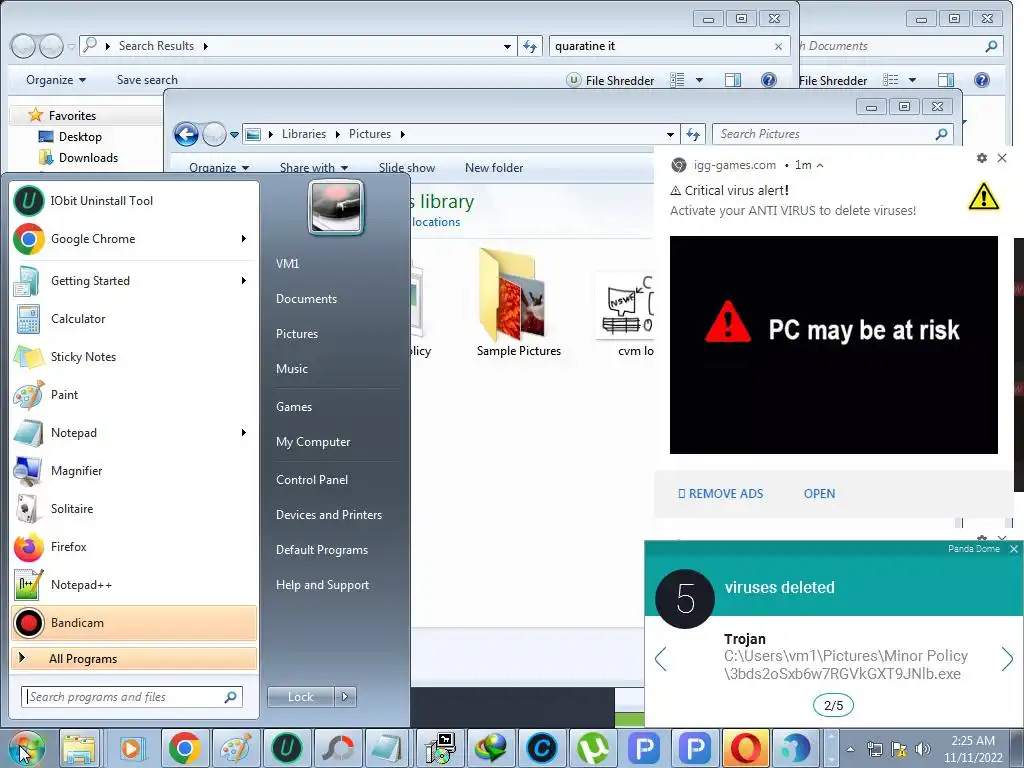Click Action Center flag tray icon
Image resolution: width=1024 pixels, height=768 pixels.
pyautogui.click(x=899, y=749)
